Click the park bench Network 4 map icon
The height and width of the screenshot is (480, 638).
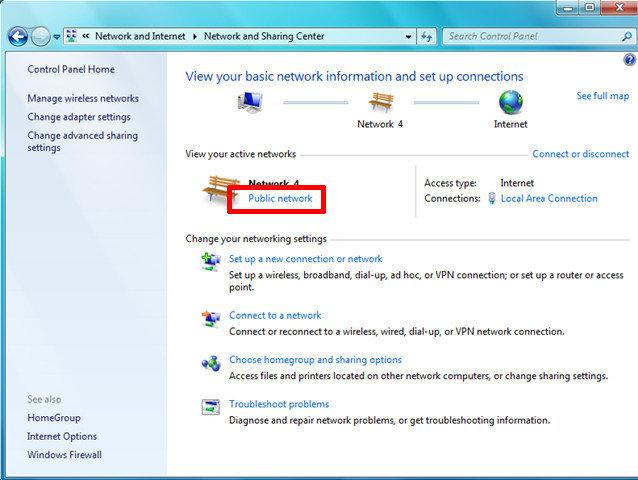tap(381, 101)
